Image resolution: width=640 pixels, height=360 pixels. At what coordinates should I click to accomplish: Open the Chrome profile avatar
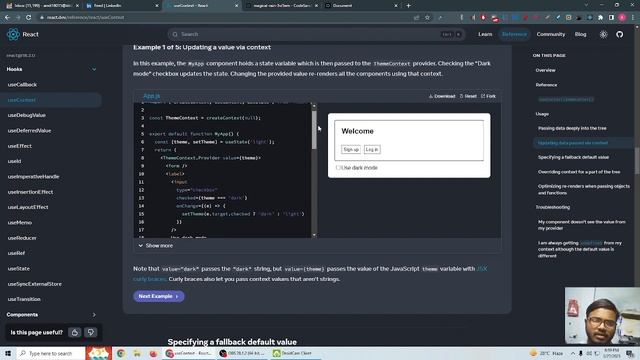pos(622,18)
